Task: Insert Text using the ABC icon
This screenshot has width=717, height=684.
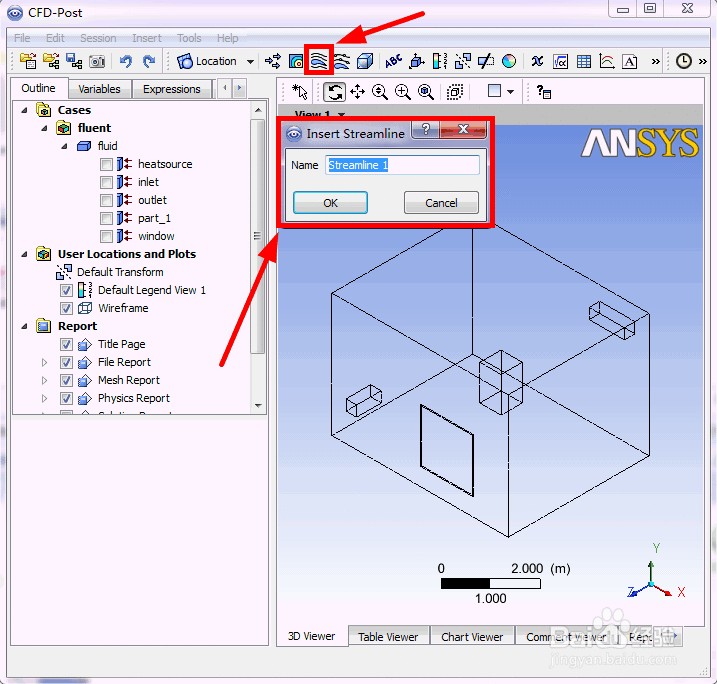Action: click(393, 61)
